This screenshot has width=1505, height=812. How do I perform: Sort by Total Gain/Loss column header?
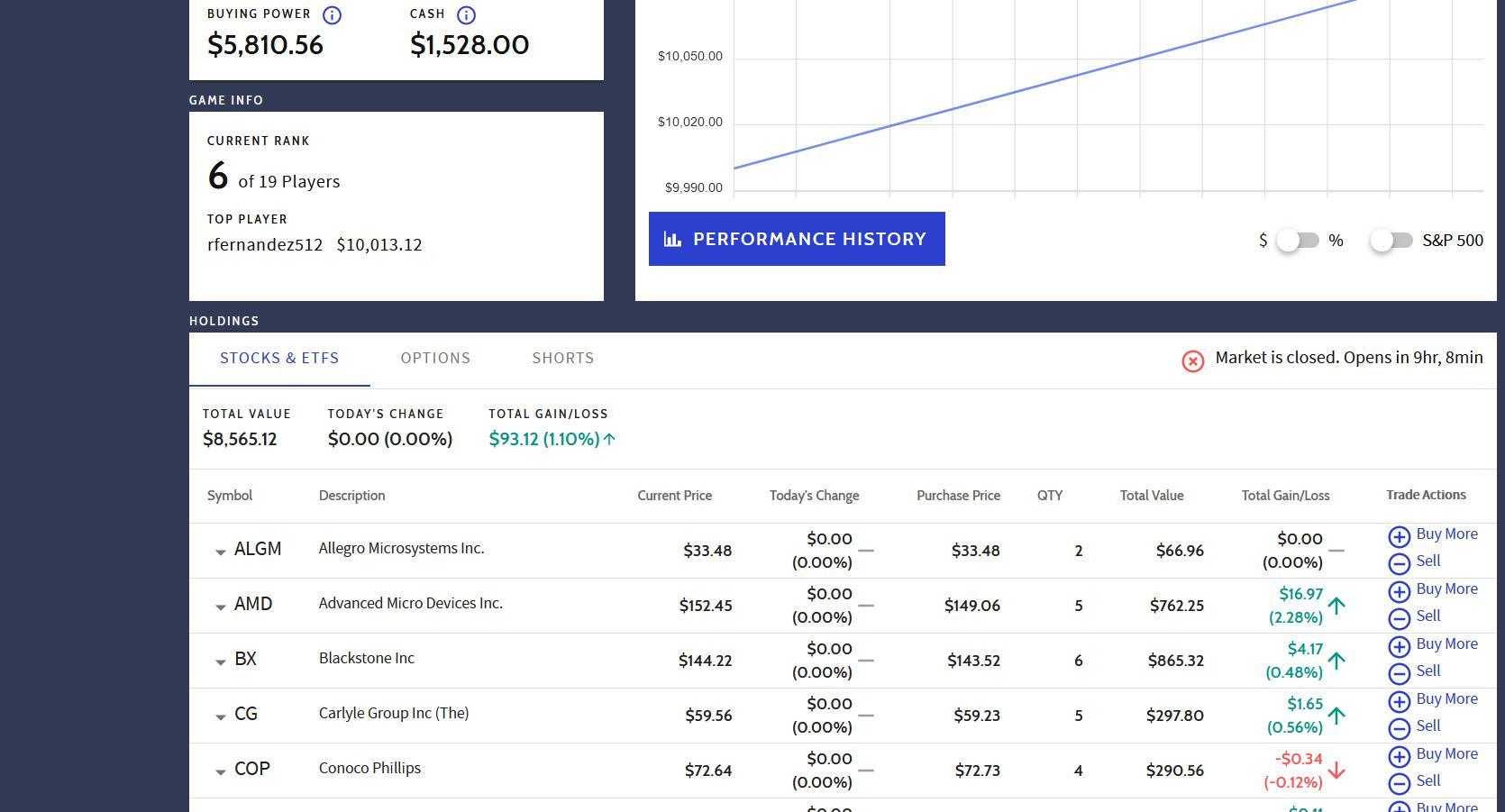[x=1285, y=496]
